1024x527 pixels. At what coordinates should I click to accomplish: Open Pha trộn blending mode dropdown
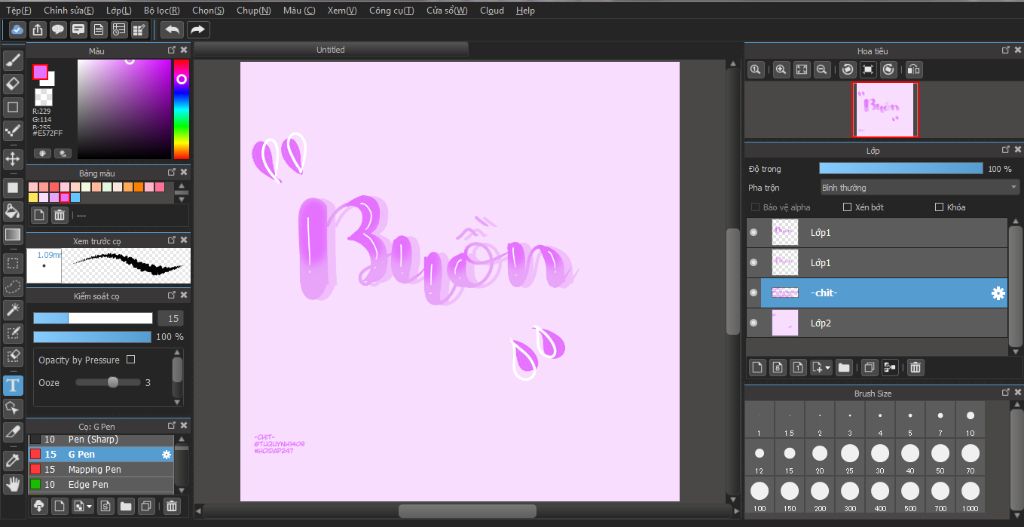(x=918, y=187)
